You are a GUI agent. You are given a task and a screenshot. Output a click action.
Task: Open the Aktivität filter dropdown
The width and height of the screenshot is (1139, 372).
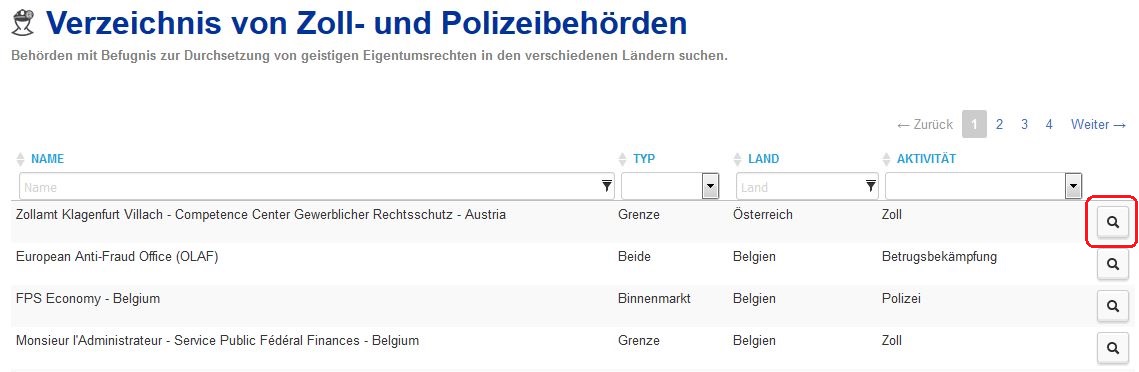click(984, 187)
